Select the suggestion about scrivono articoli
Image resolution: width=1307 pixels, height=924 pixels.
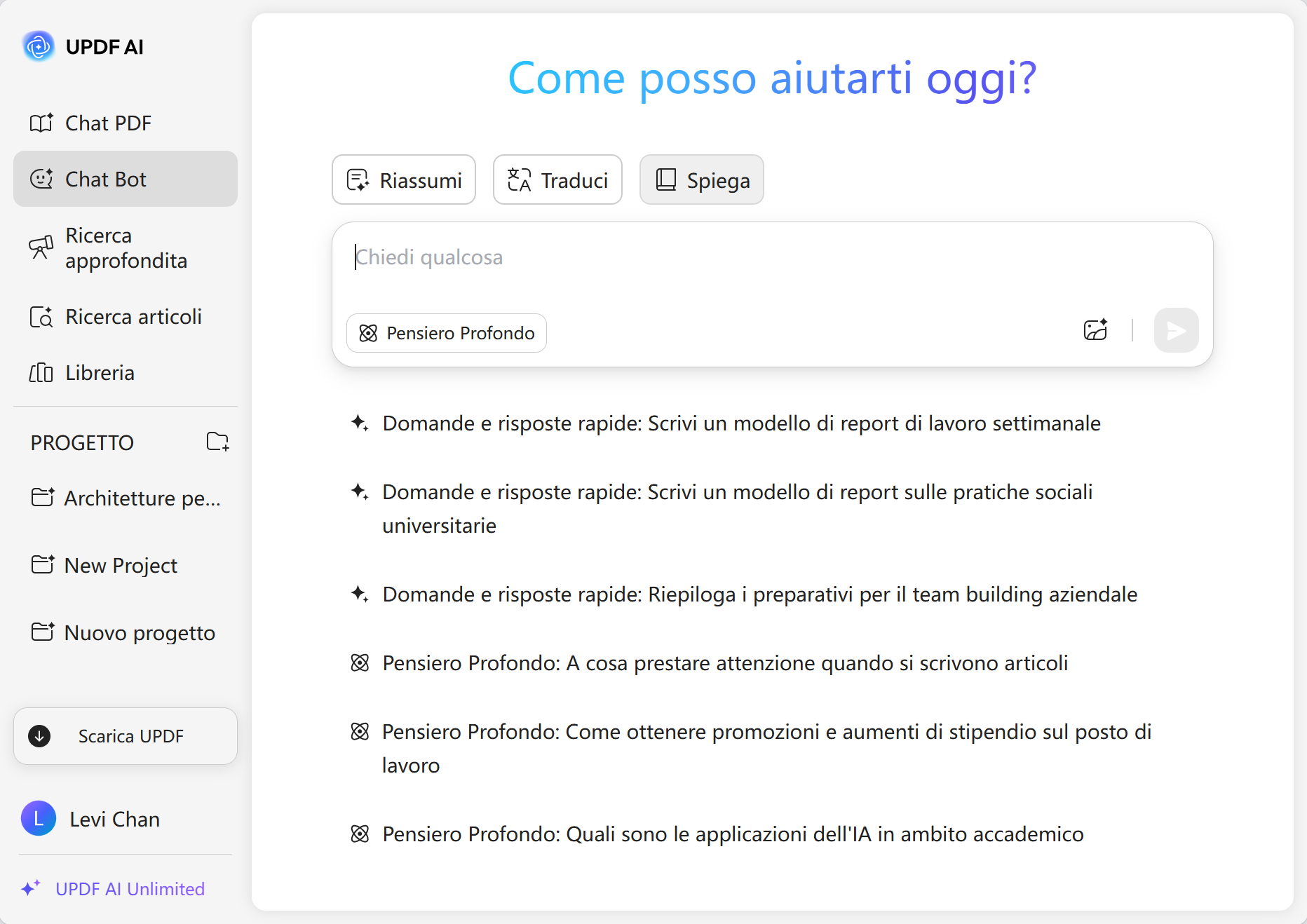click(710, 663)
